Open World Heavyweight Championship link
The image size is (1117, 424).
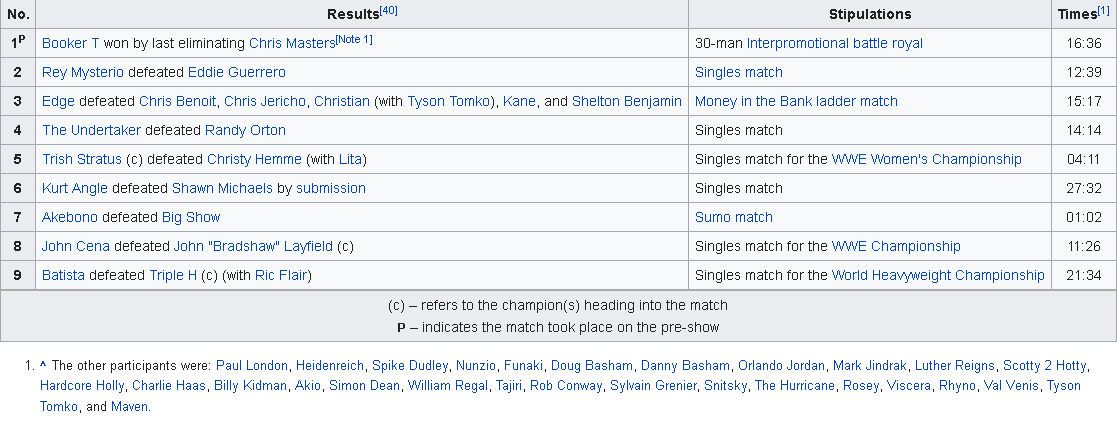(x=937, y=275)
